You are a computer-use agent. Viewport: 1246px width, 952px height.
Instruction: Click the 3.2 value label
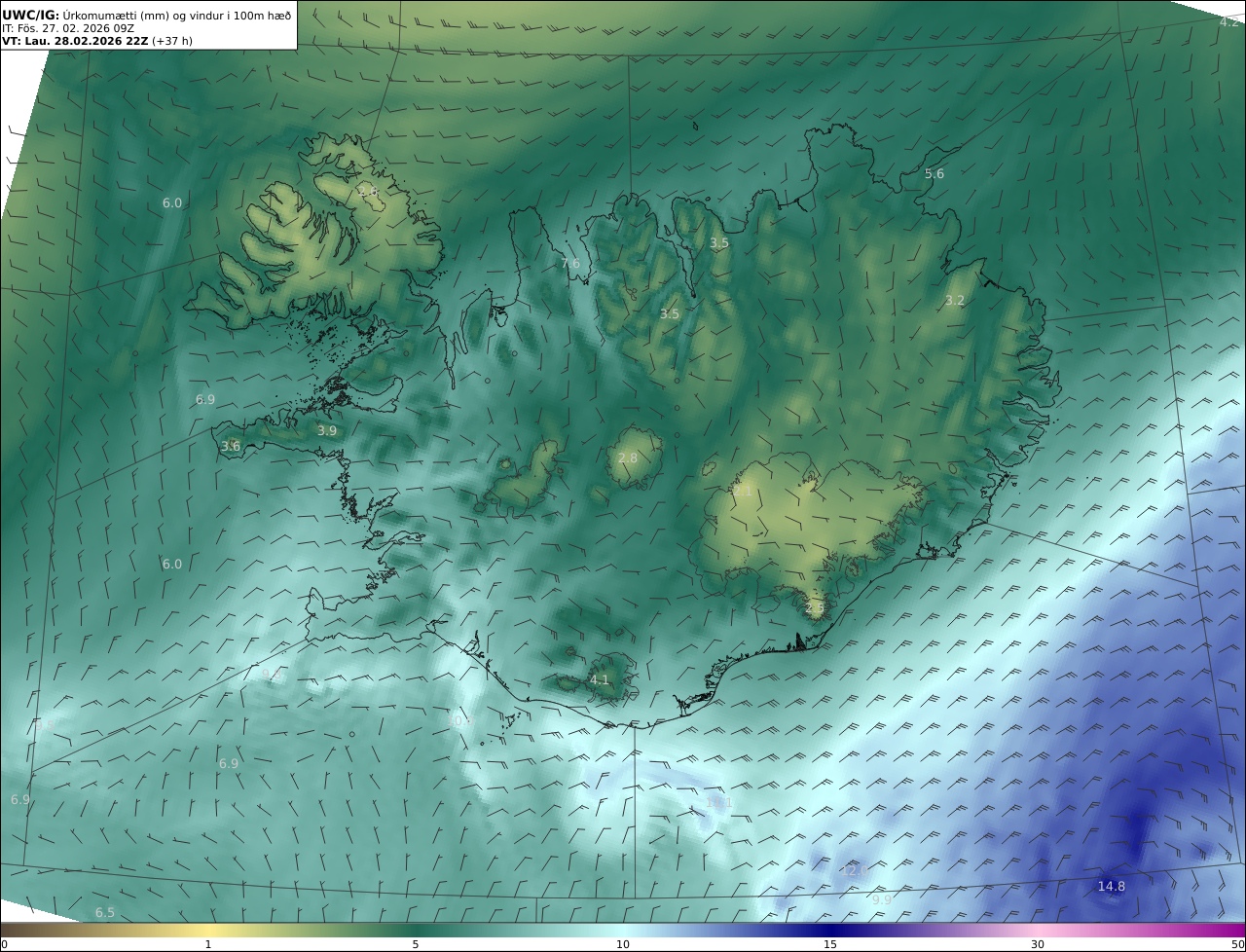pyautogui.click(x=955, y=301)
